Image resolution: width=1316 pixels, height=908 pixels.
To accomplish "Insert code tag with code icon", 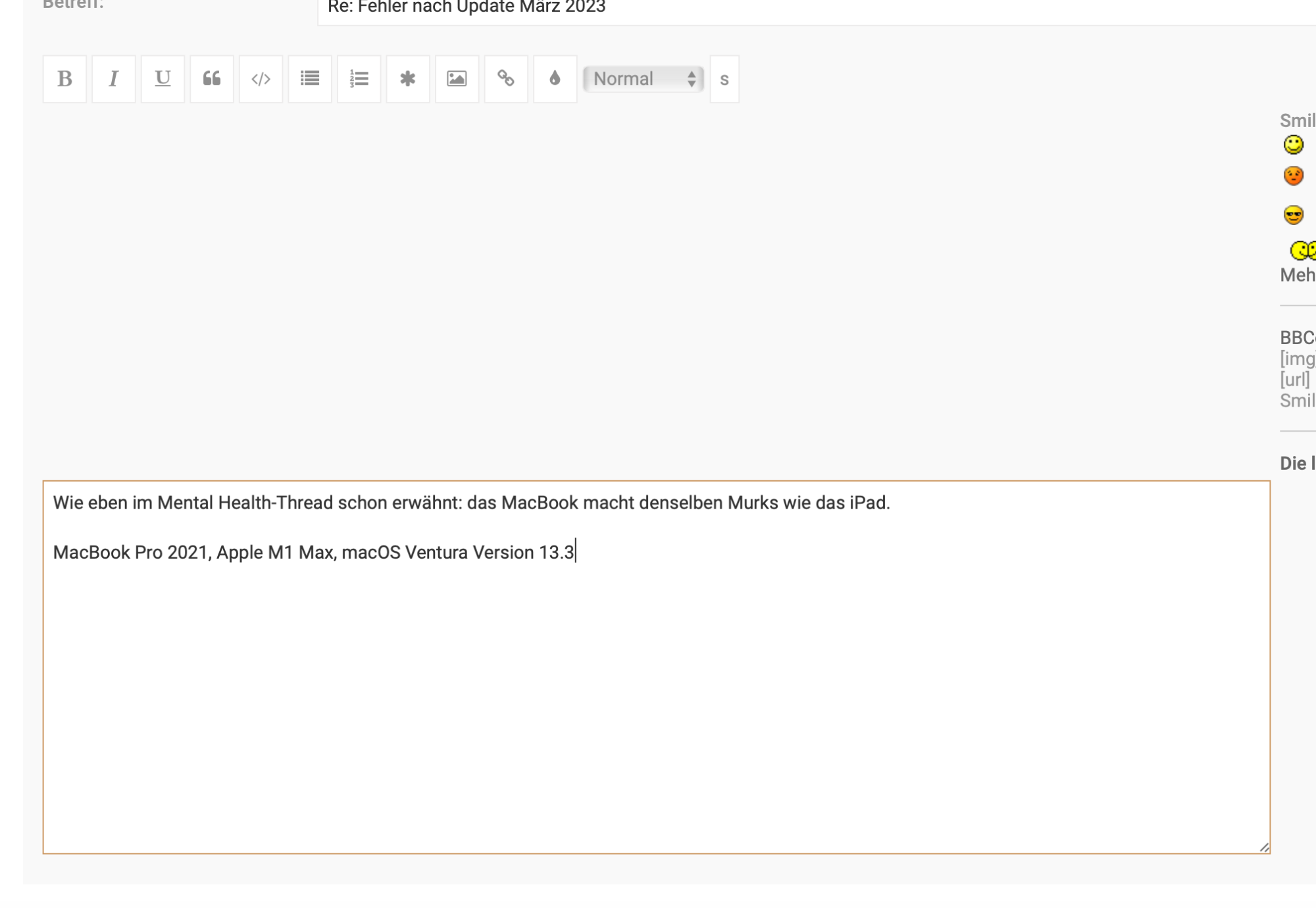I will 261,79.
